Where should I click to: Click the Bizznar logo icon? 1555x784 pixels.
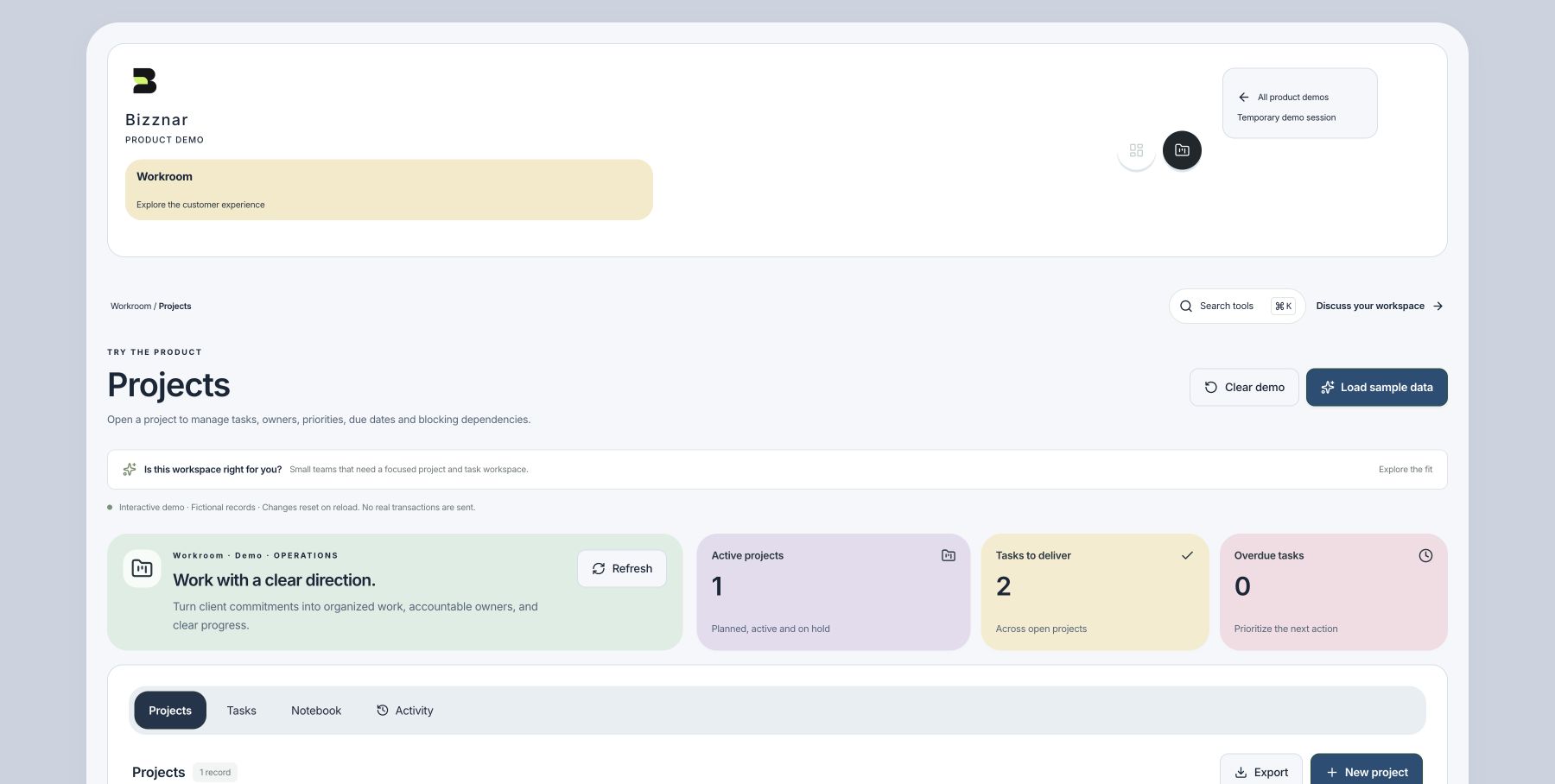pyautogui.click(x=144, y=81)
